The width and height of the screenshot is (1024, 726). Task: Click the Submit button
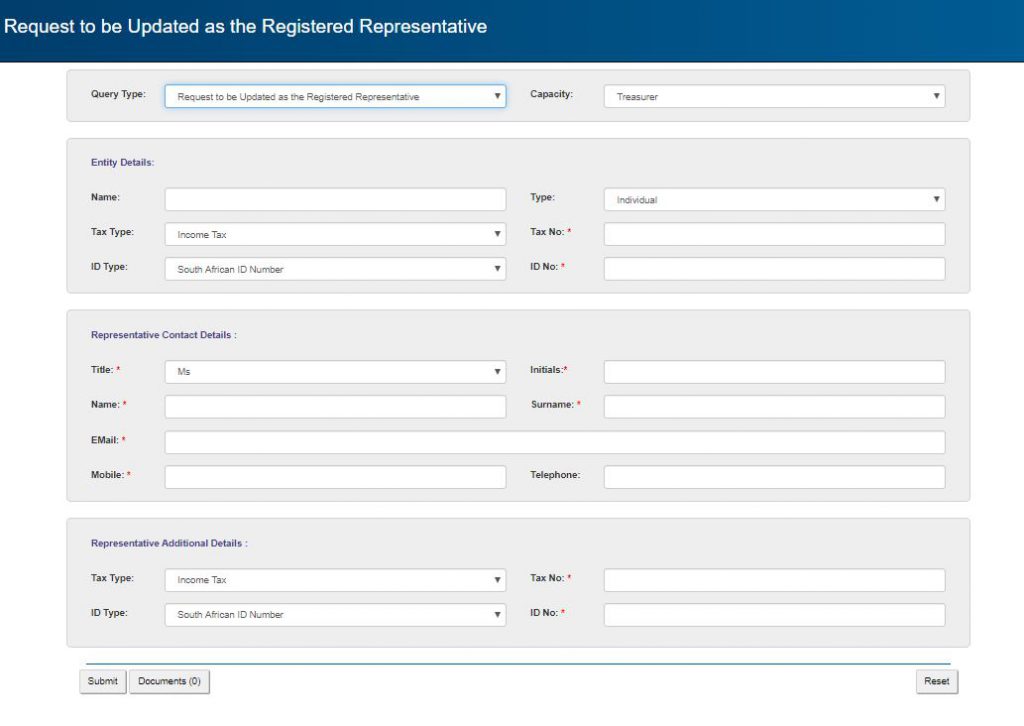[102, 681]
